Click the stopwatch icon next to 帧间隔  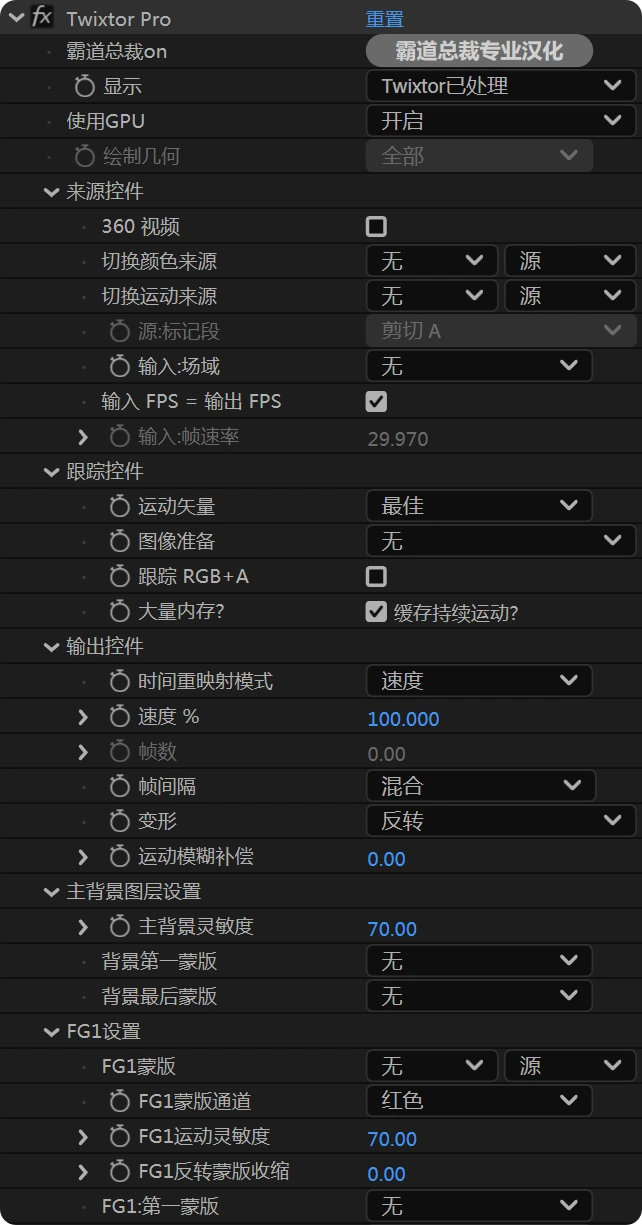(x=119, y=786)
